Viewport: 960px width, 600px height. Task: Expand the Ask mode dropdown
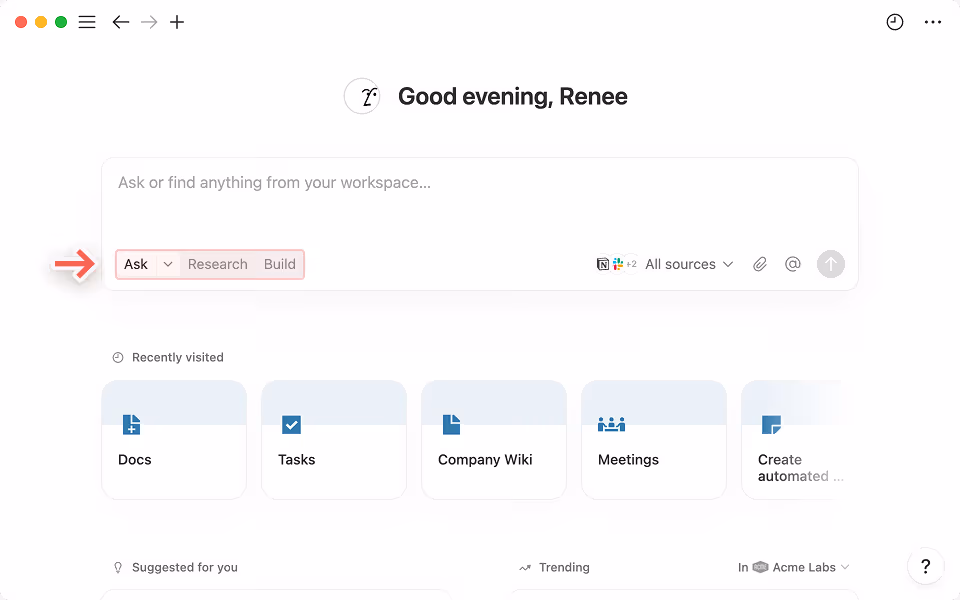pos(166,264)
